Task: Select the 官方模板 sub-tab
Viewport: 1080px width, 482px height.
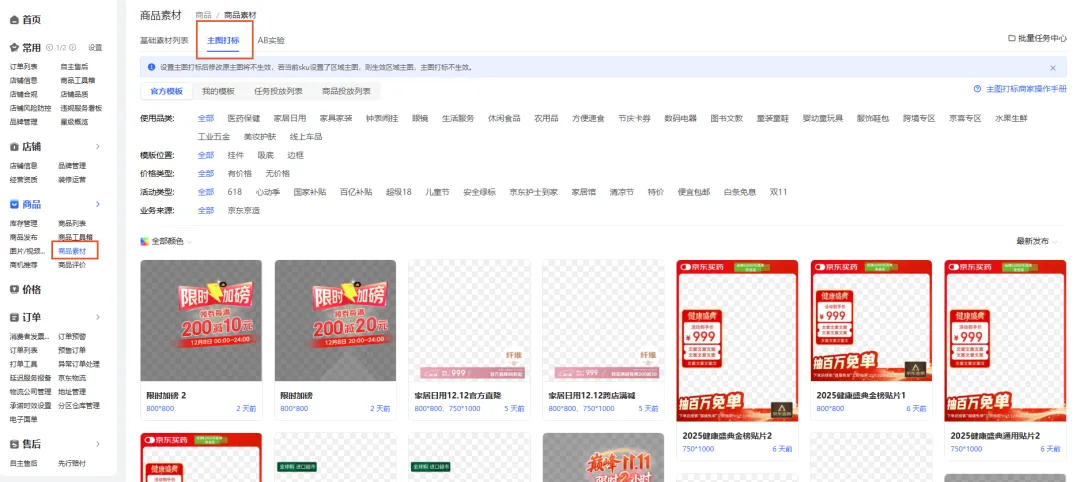Action: [167, 91]
